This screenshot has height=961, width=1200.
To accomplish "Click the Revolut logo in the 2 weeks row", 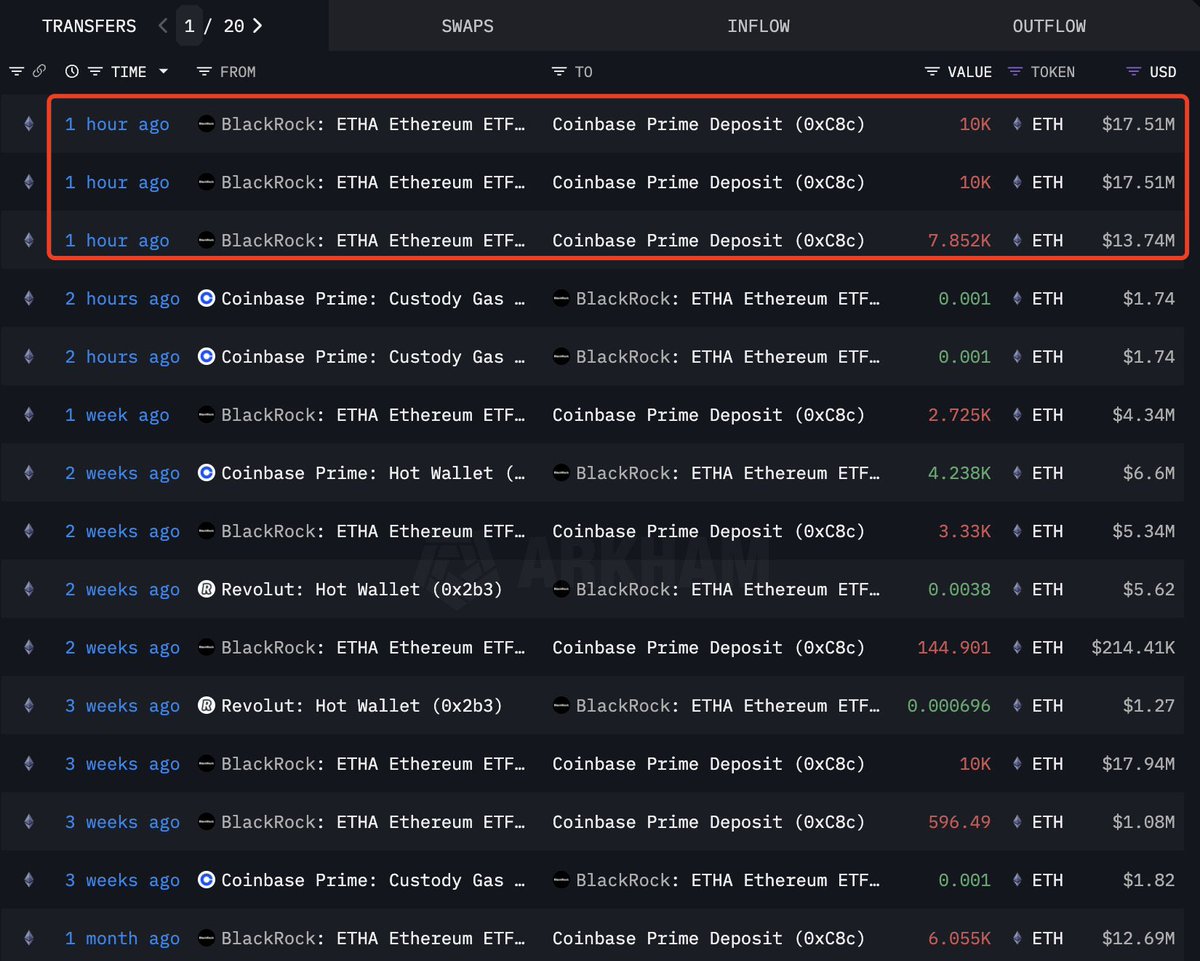I will 206,589.
